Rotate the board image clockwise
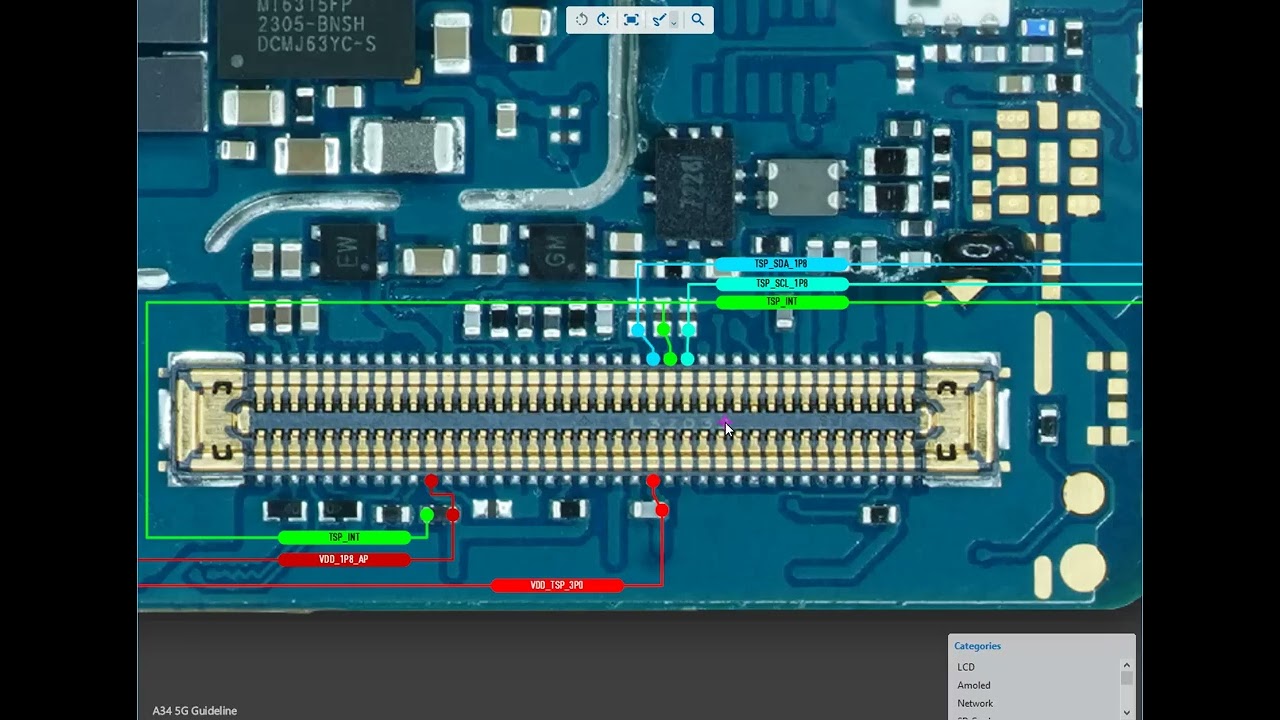The image size is (1280, 720). pos(603,19)
